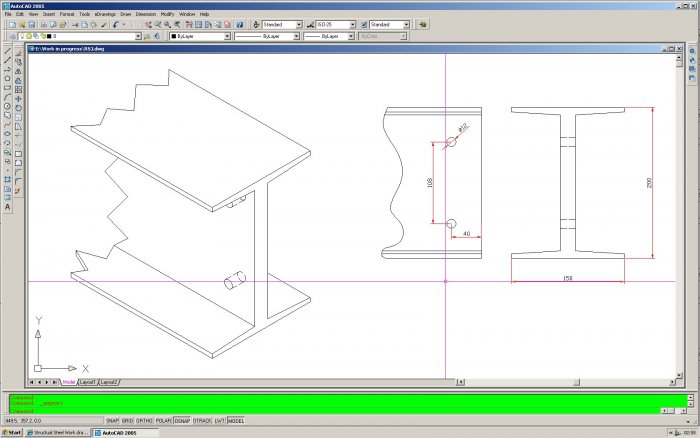700x438 pixels.
Task: Click the Scale modify tool
Action: point(18,117)
